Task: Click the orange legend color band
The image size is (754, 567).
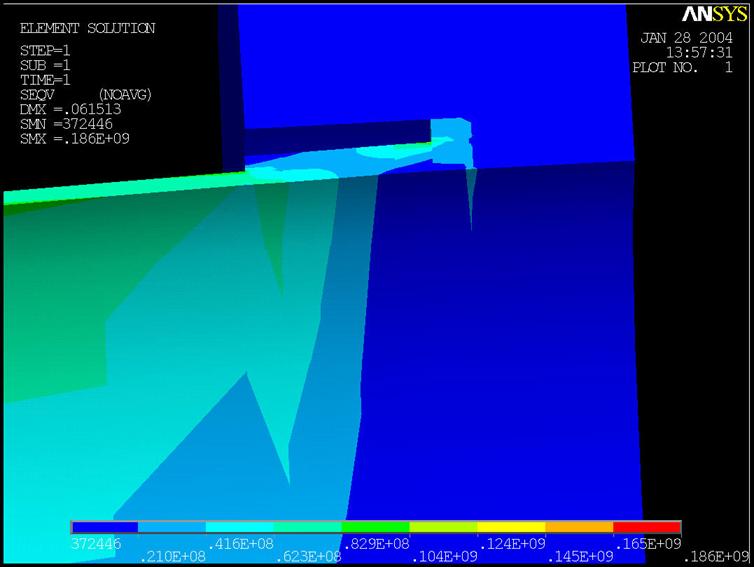Action: tap(579, 527)
